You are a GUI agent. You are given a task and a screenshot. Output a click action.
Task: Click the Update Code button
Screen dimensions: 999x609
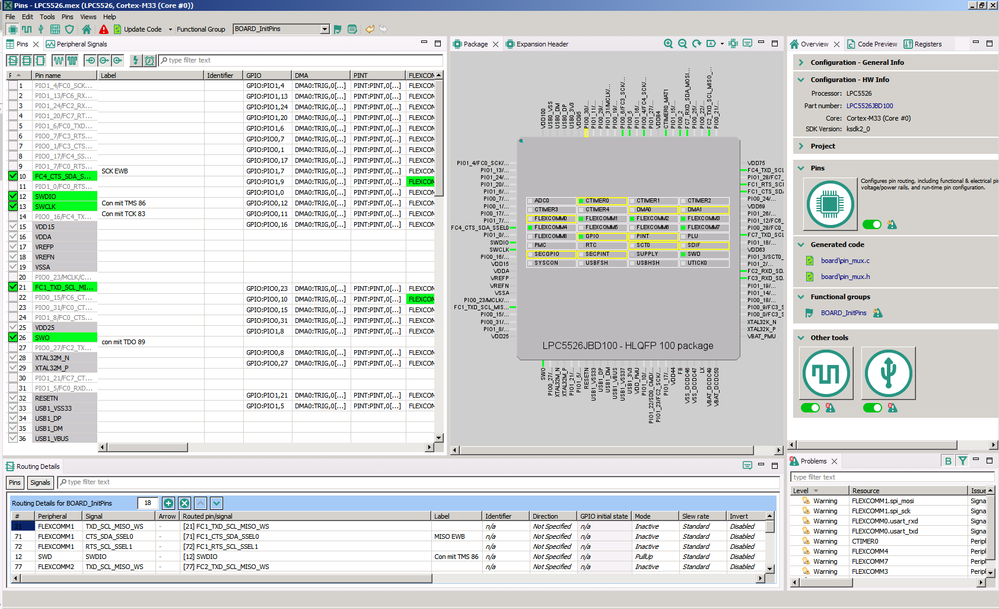tap(138, 29)
